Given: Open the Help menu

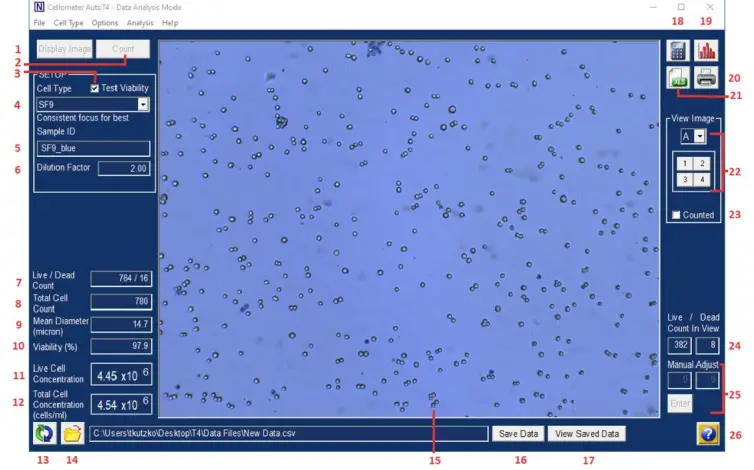Looking at the screenshot, I should coord(170,23).
